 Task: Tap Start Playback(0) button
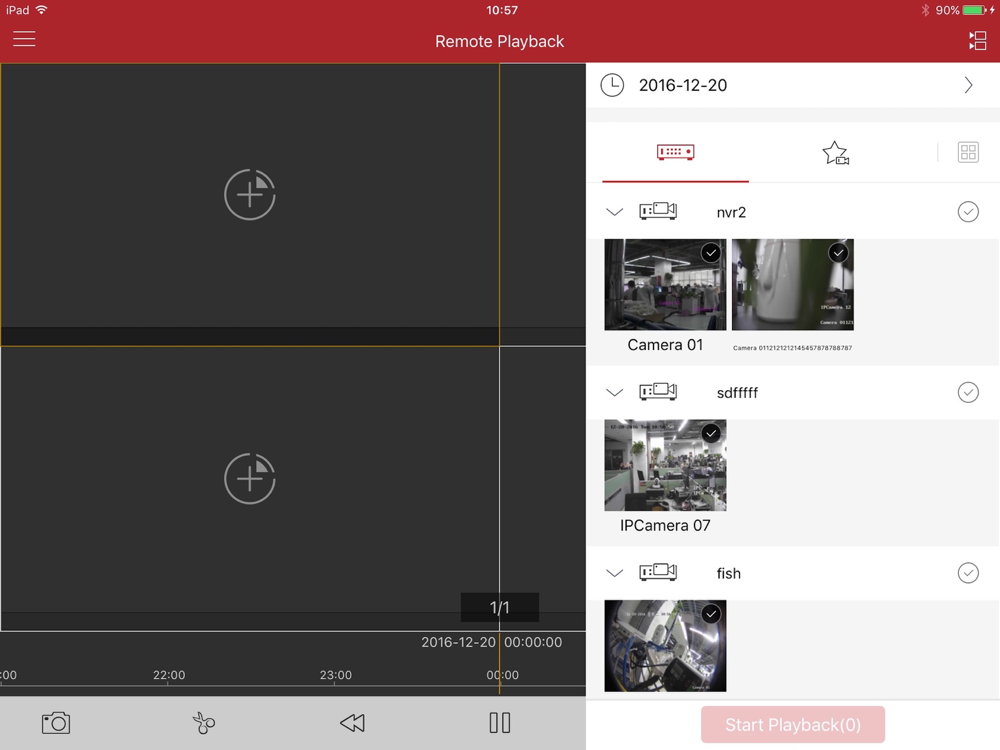[x=793, y=724]
